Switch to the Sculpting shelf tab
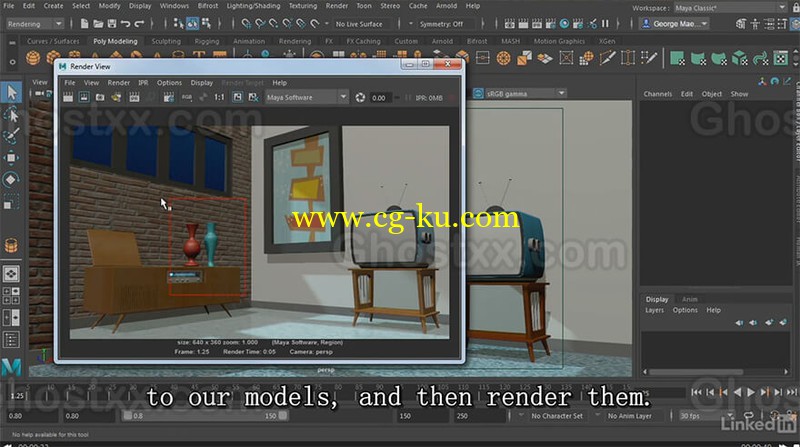800x447 pixels. pos(166,41)
